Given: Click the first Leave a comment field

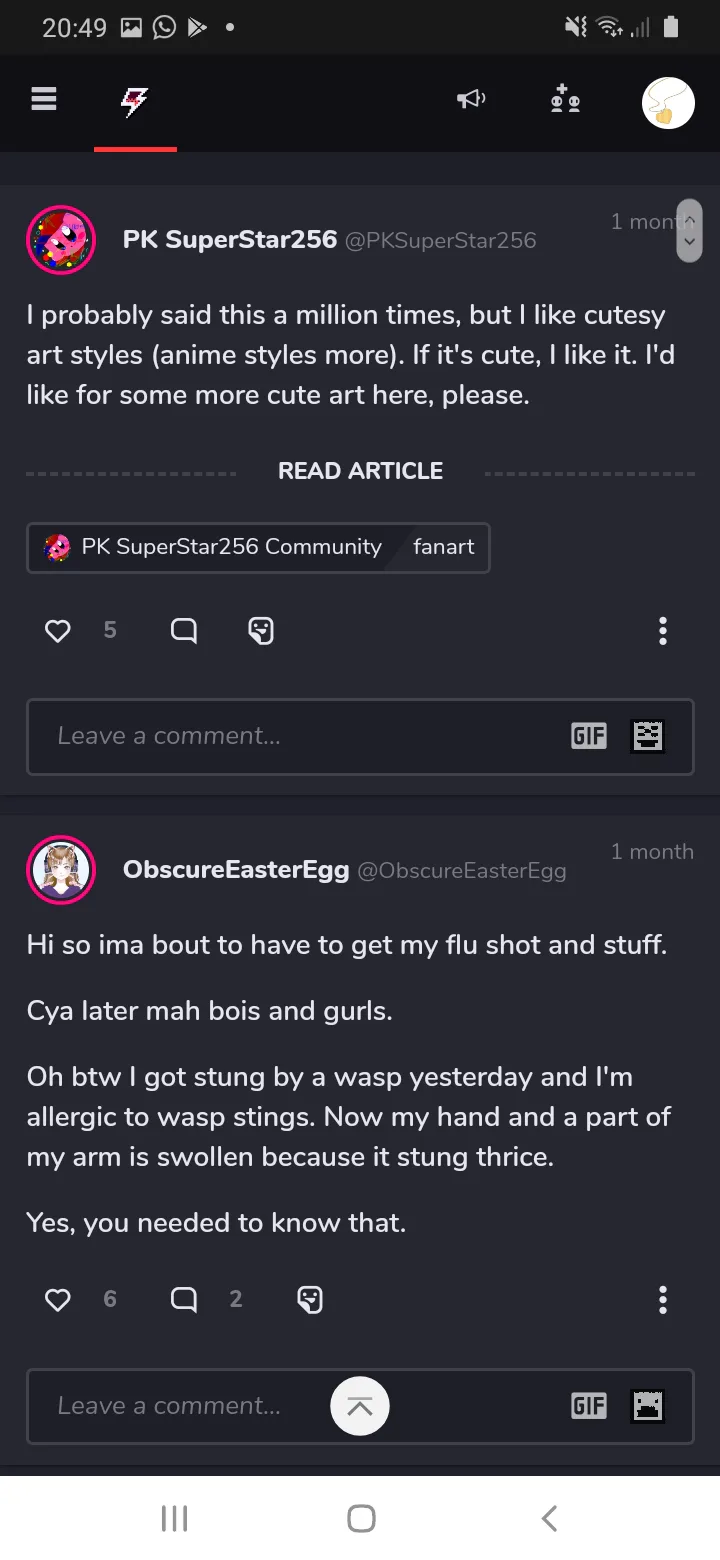Looking at the screenshot, I should tap(300, 737).
